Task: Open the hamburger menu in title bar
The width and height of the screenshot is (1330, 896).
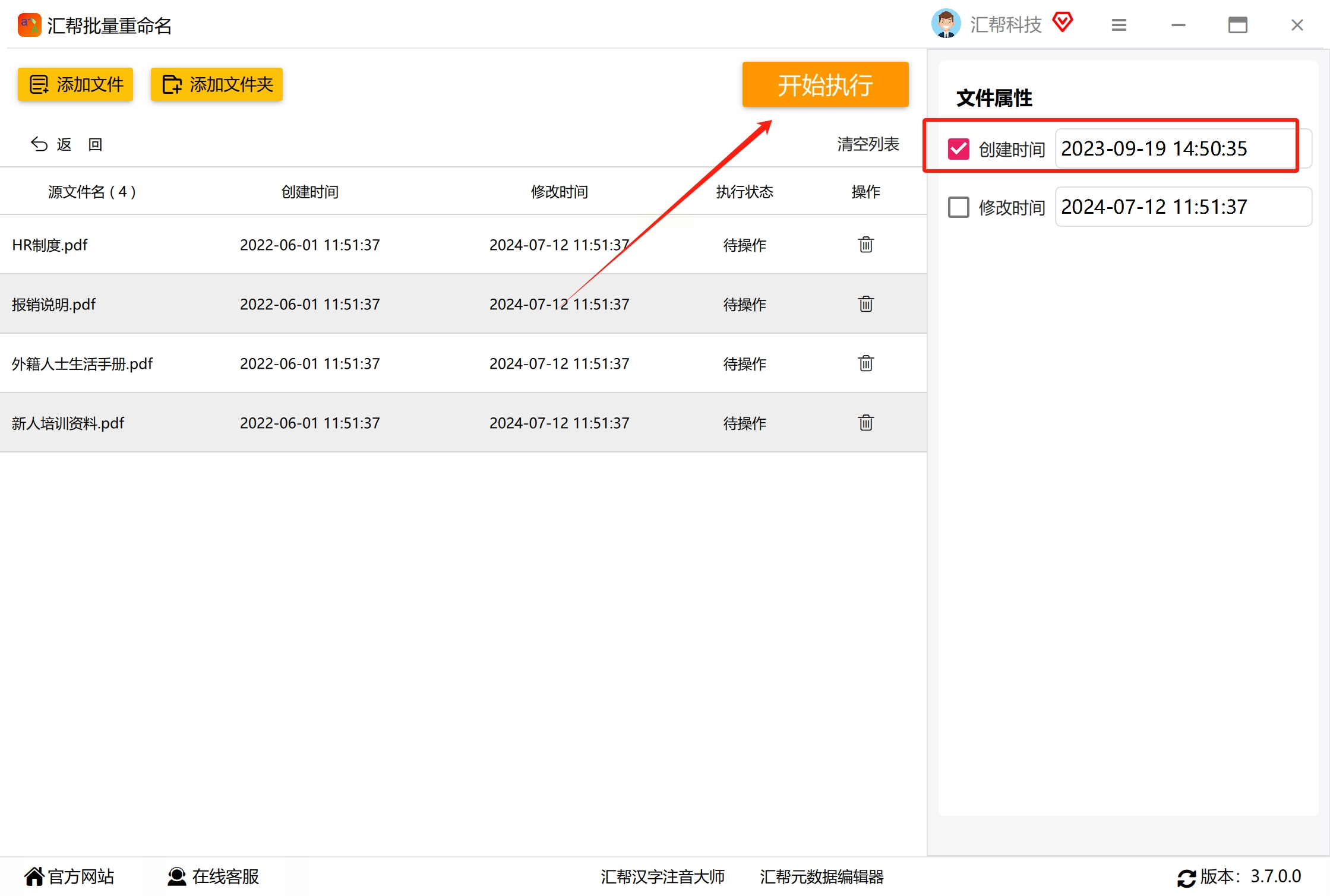Action: click(x=1119, y=25)
